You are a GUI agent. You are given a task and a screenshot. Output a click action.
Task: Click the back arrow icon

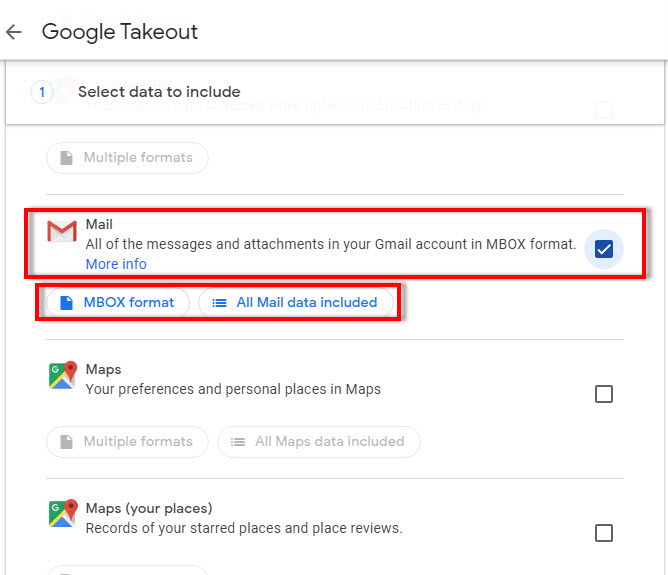(14, 32)
